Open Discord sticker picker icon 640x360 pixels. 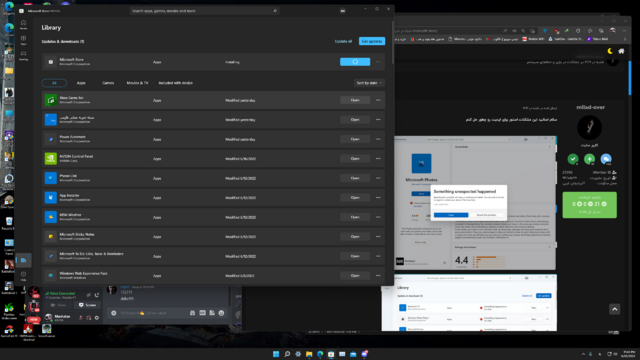(x=212, y=313)
